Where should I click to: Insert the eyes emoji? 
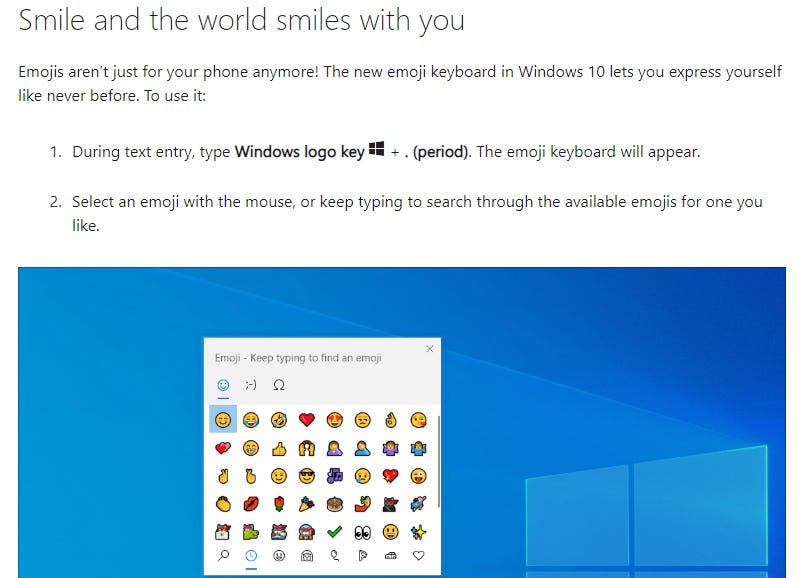pos(363,532)
